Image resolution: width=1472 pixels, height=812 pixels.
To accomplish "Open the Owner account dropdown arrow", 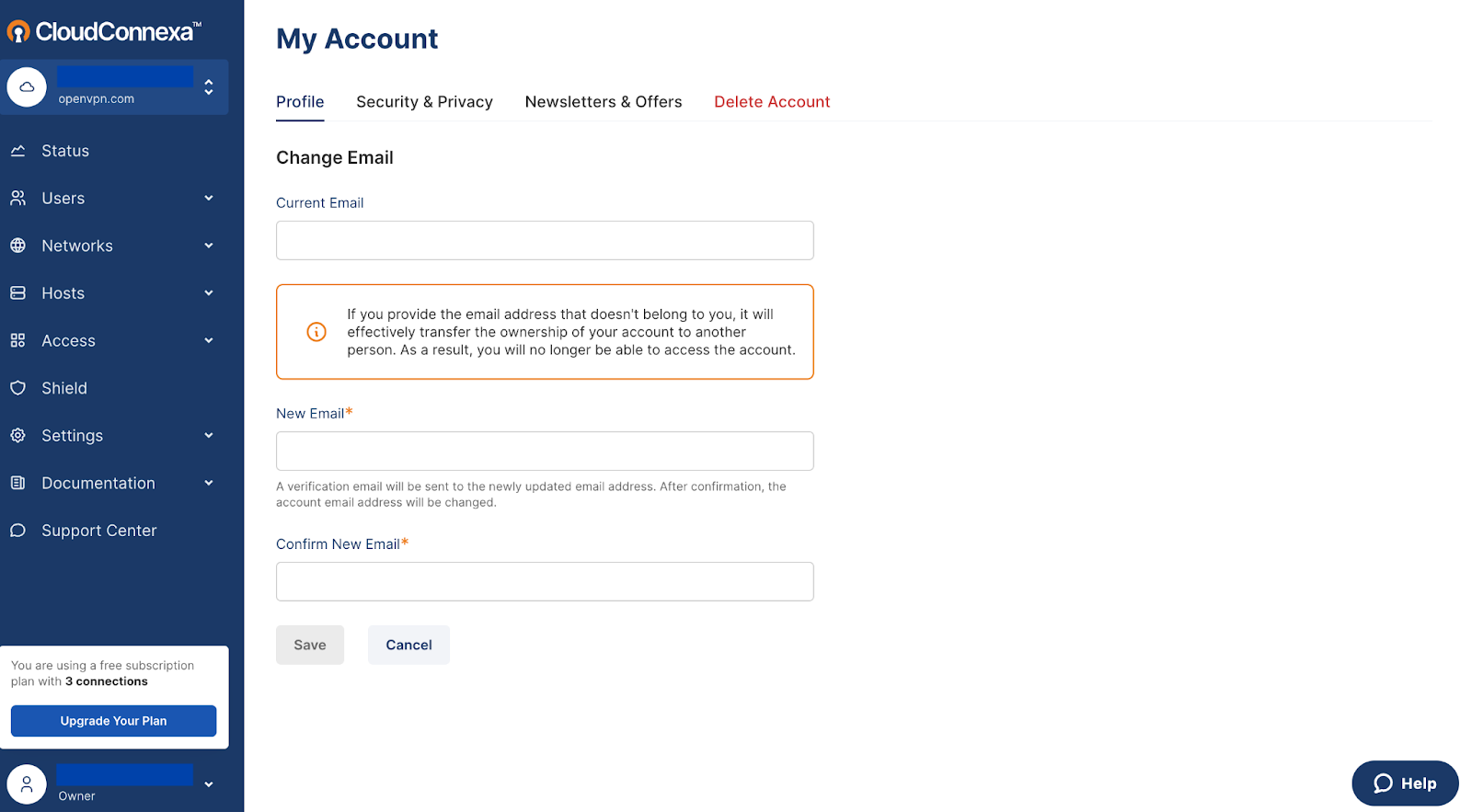I will (x=209, y=784).
